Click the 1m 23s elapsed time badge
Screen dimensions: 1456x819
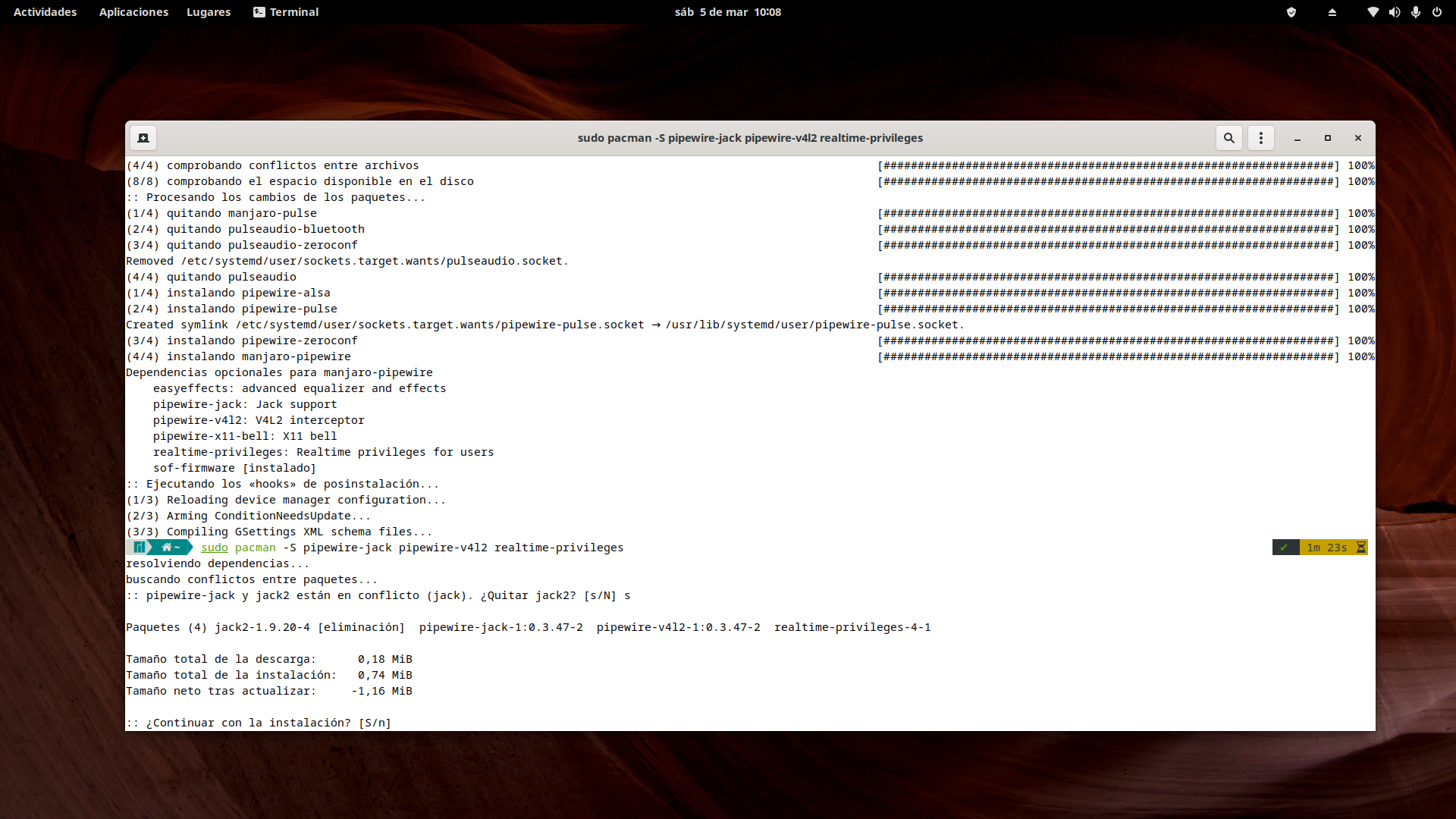pos(1326,548)
